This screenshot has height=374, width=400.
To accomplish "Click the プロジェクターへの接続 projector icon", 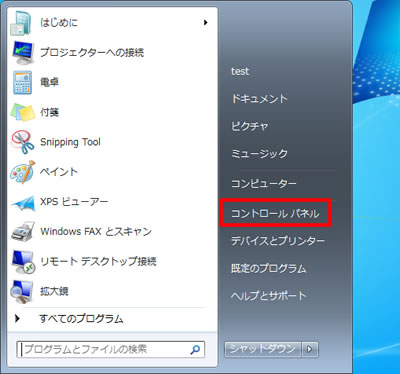I will pyautogui.click(x=23, y=52).
